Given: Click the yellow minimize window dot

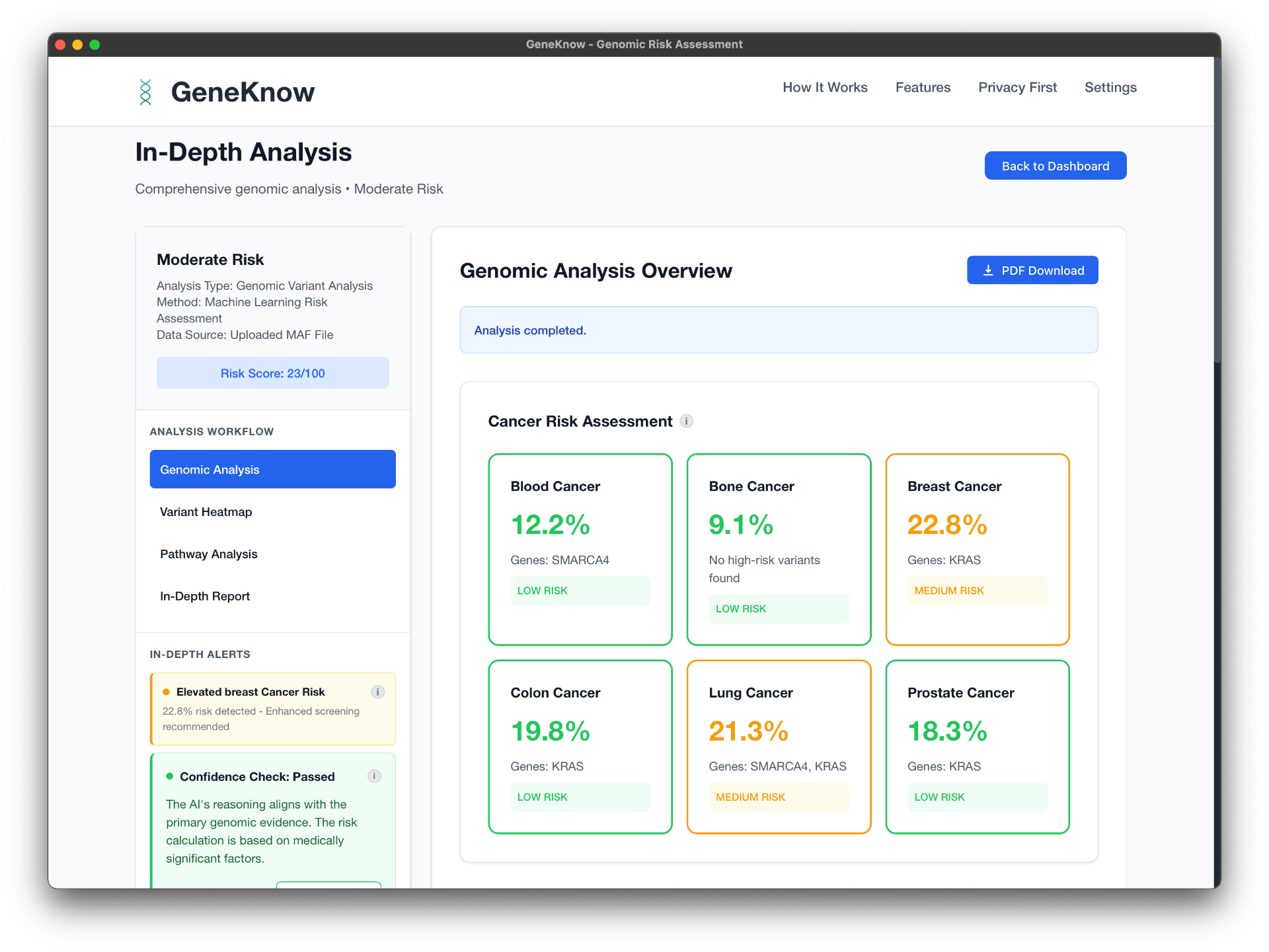Looking at the screenshot, I should tap(77, 44).
